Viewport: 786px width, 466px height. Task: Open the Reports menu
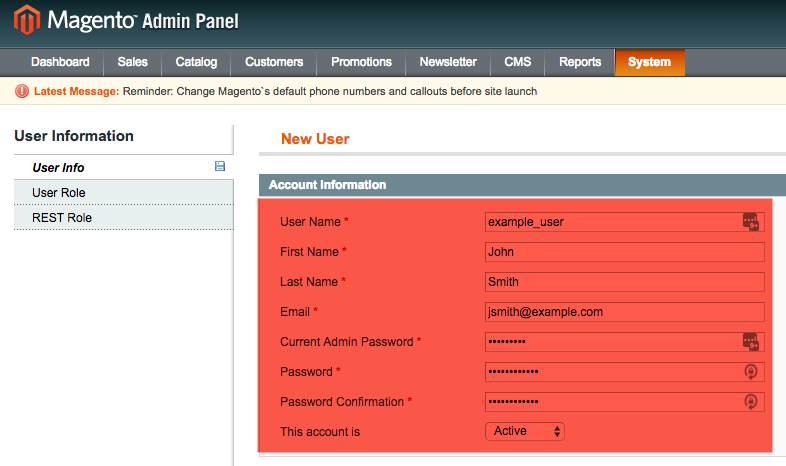(x=580, y=62)
